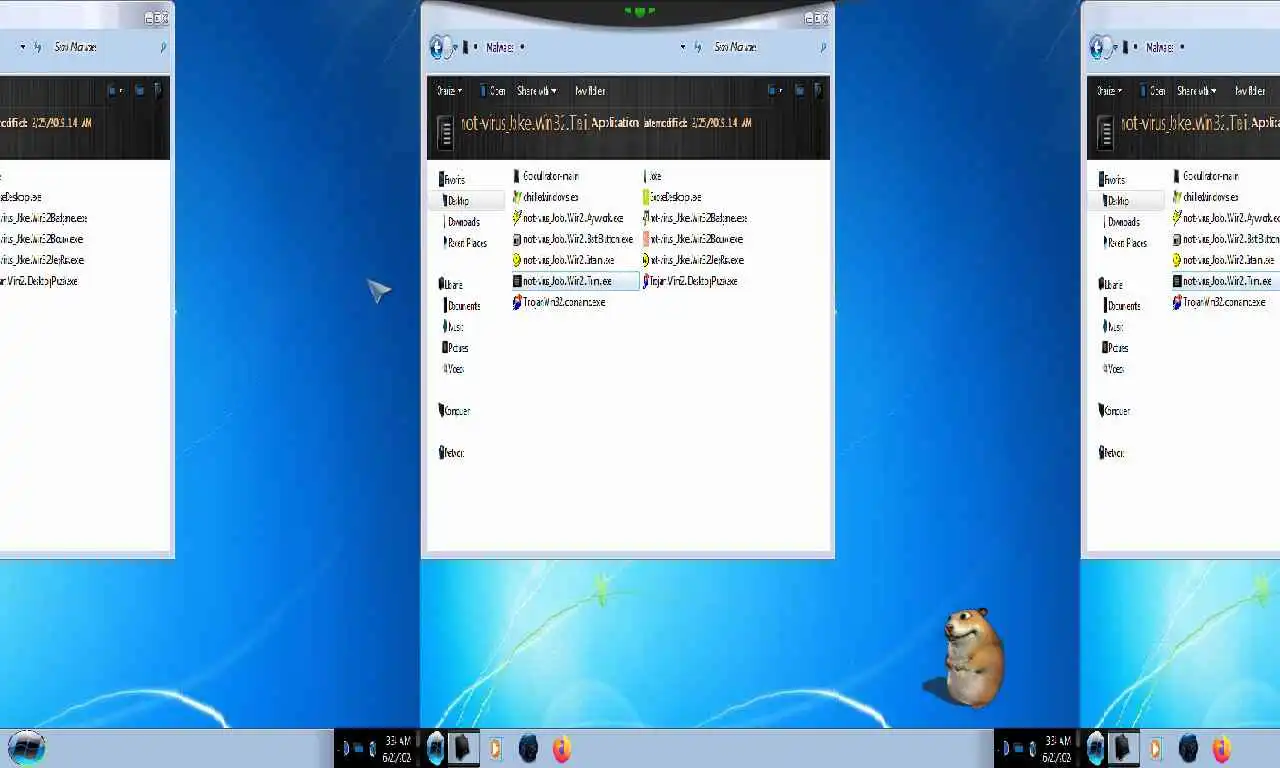Expand the Organize menu in the right window

coord(1108,91)
